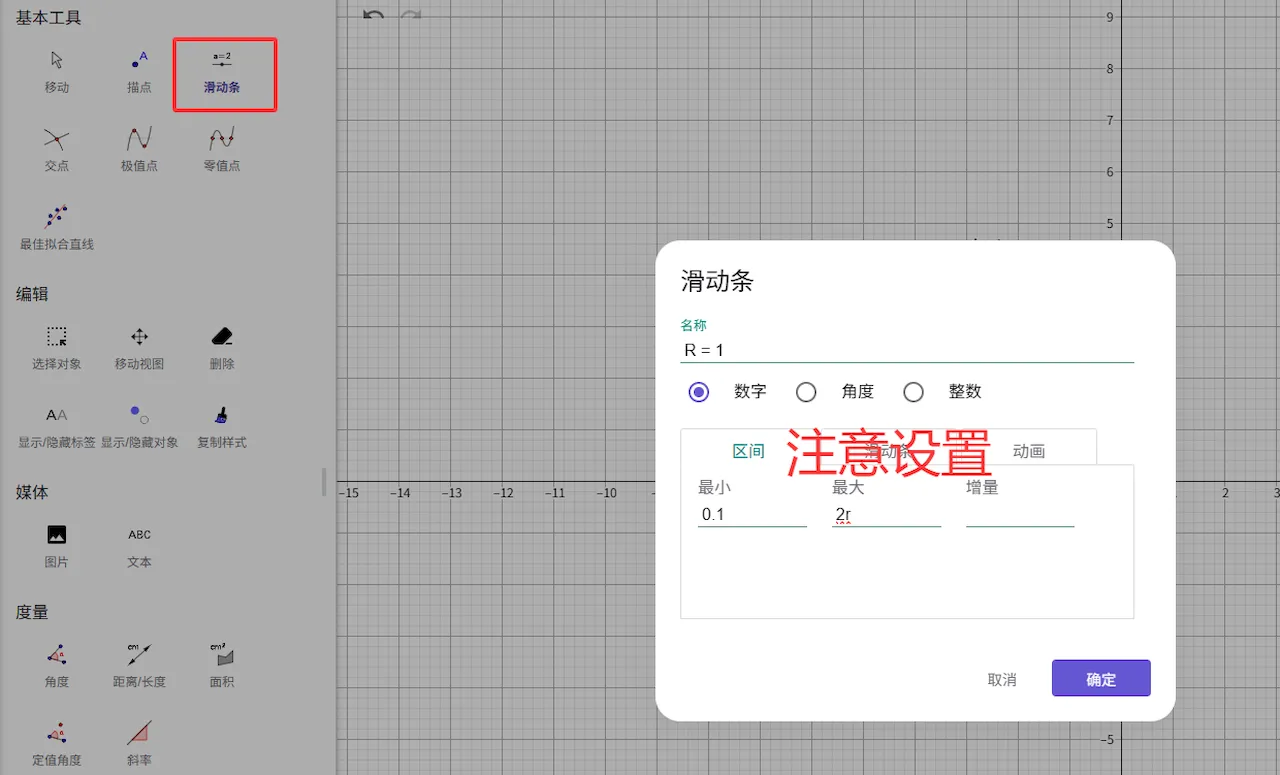1280x775 pixels.
Task: Select the 复制样式 copy style tool
Action: pos(222,424)
